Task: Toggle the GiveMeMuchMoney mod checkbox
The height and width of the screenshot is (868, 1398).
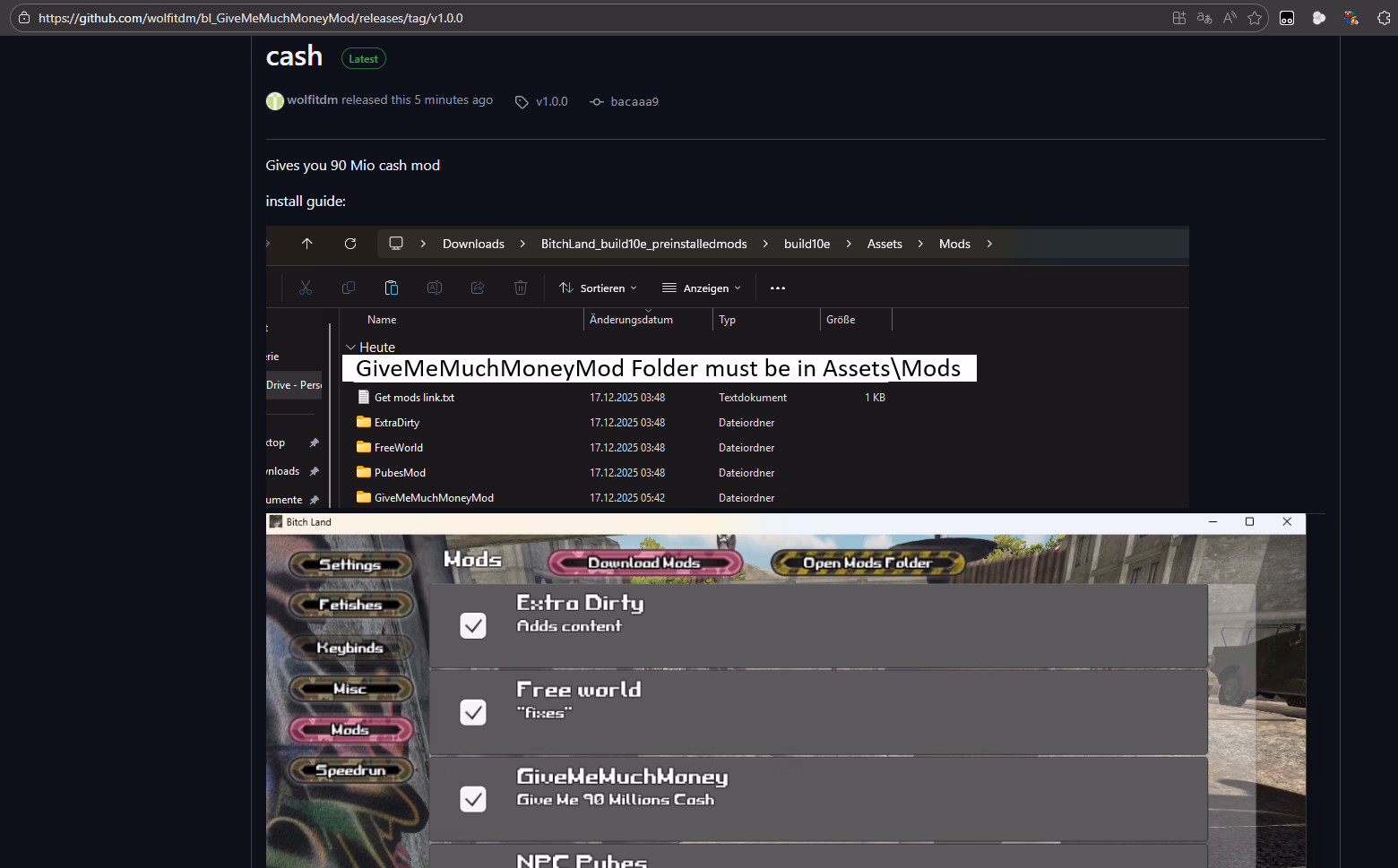Action: click(x=473, y=799)
